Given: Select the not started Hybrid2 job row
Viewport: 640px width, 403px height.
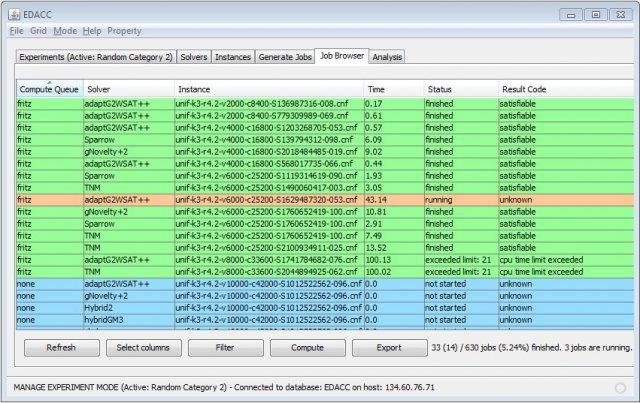Looking at the screenshot, I should (325, 308).
